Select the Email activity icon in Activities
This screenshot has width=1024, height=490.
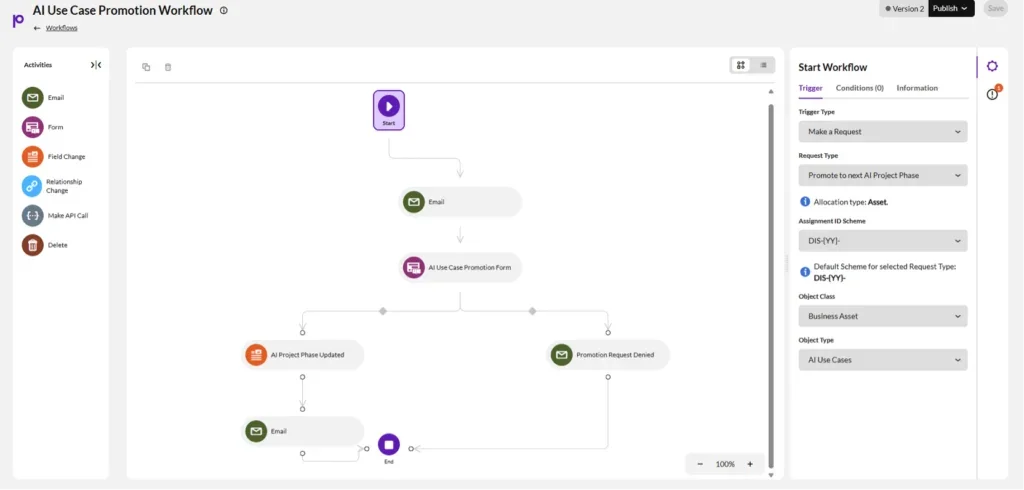(33, 98)
